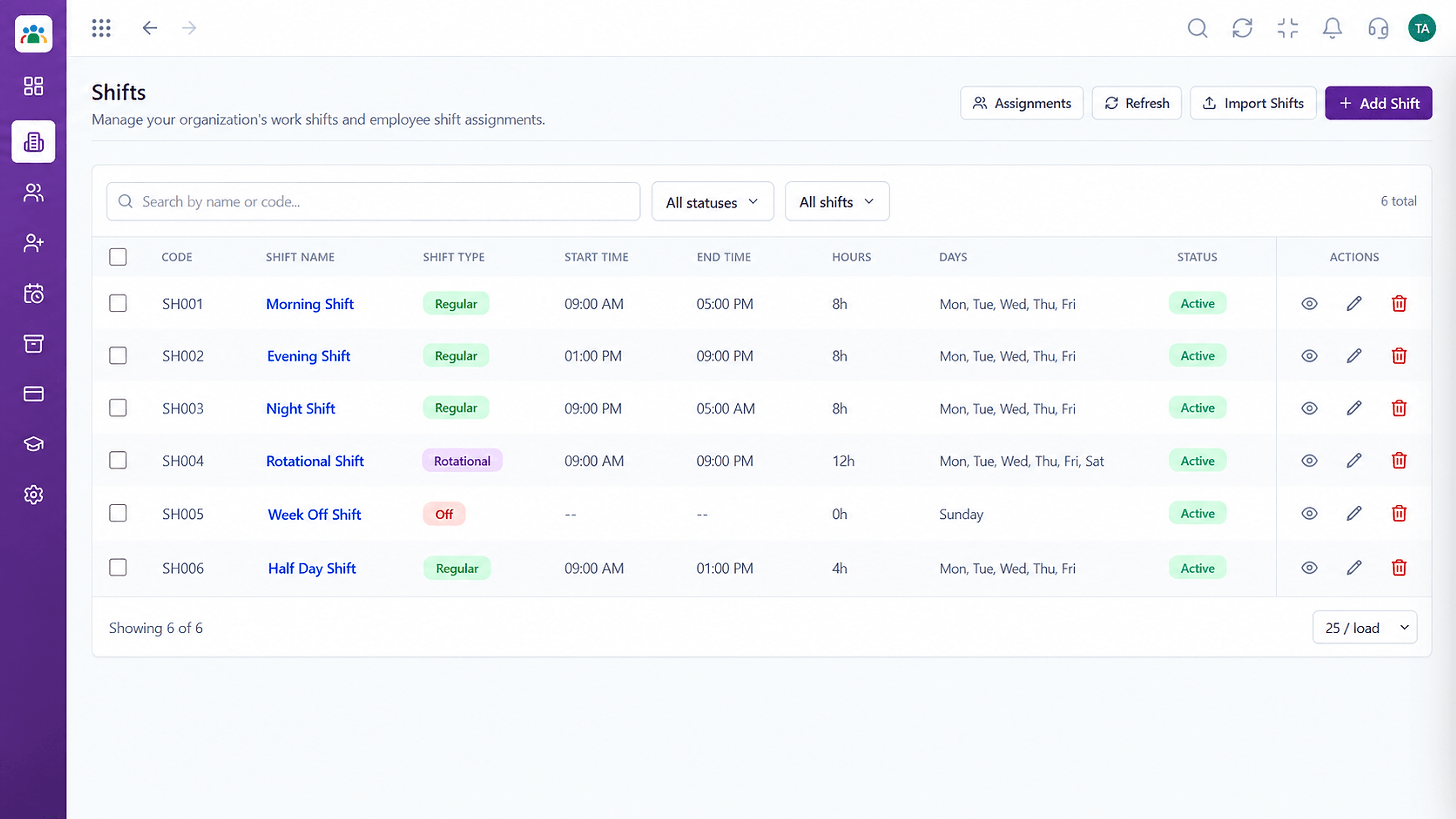This screenshot has width=1456, height=819.
Task: Check the SH003 row checkbox
Action: click(x=118, y=408)
